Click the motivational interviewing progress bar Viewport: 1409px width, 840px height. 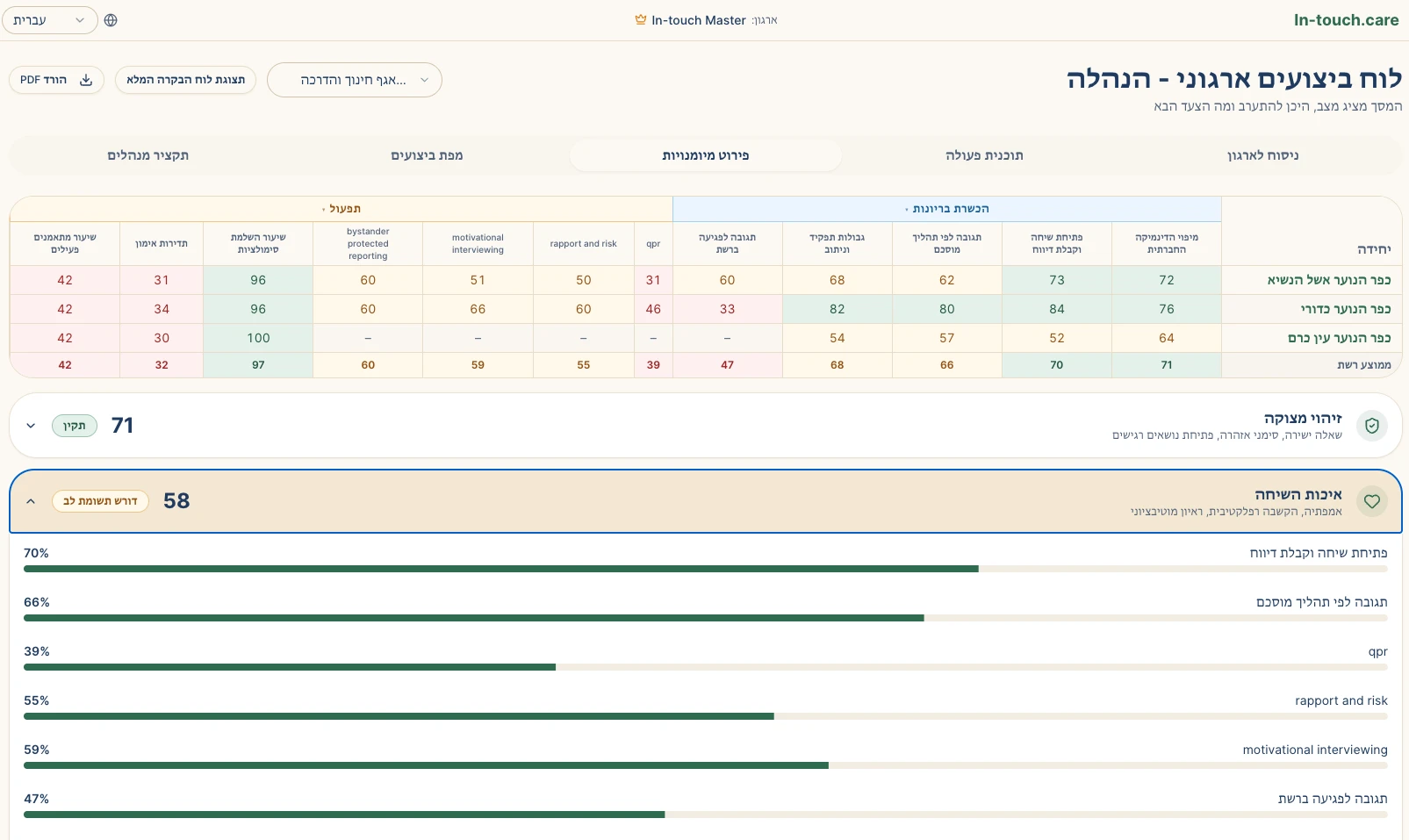706,765
